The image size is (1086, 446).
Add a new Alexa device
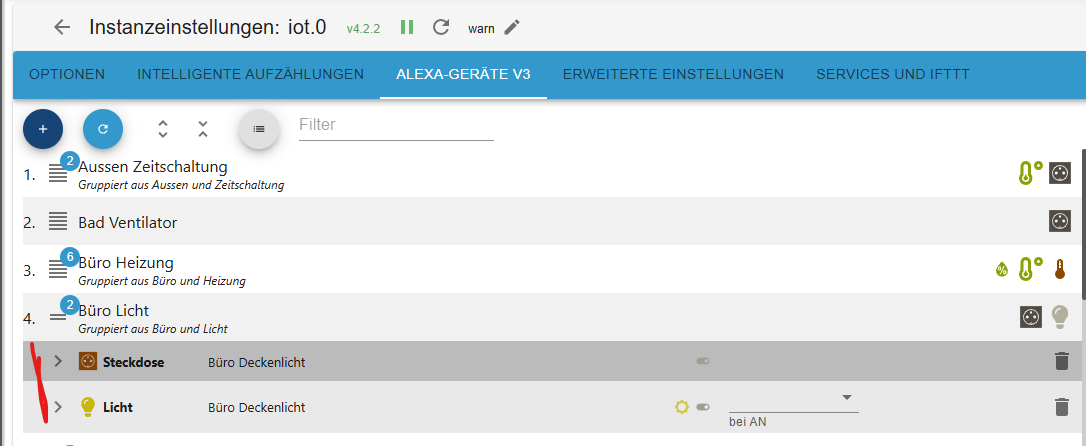tap(43, 128)
